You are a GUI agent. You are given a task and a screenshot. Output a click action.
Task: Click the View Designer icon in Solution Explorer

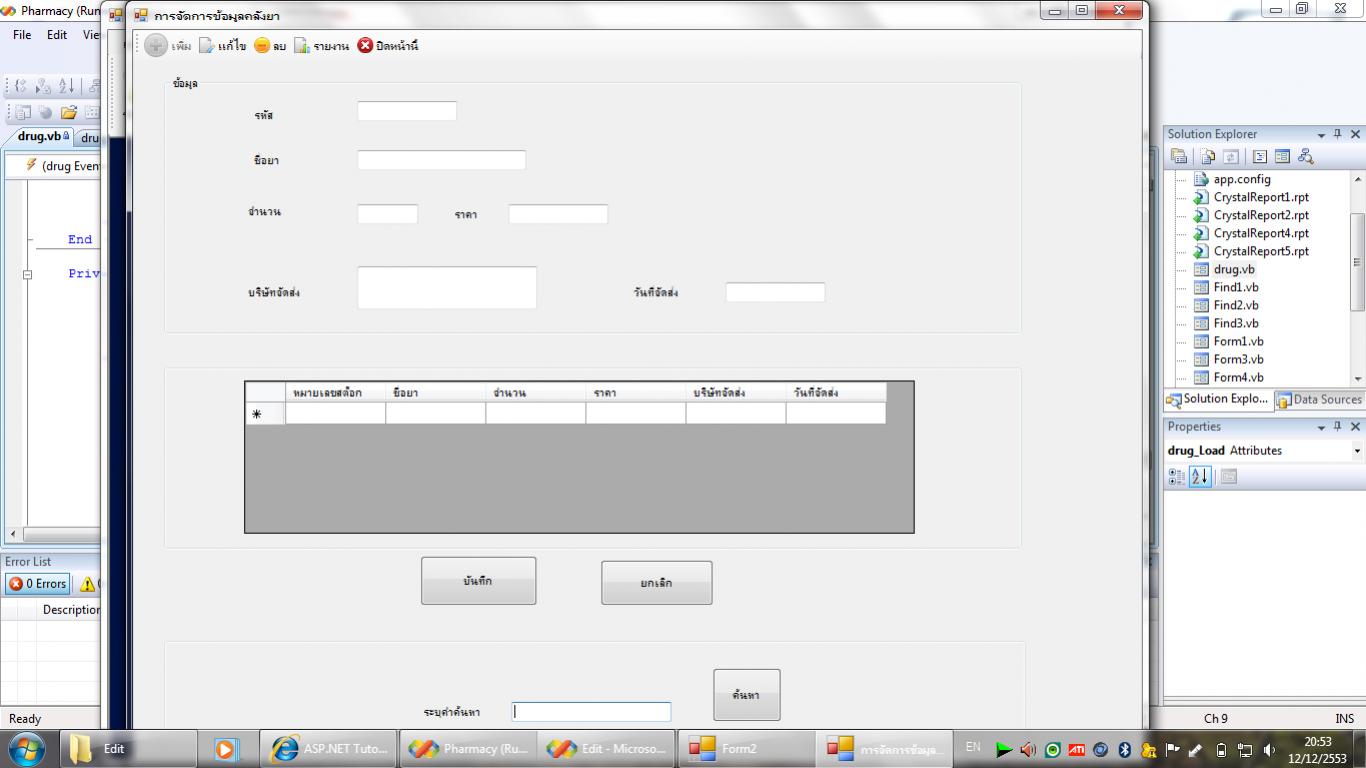click(1282, 156)
